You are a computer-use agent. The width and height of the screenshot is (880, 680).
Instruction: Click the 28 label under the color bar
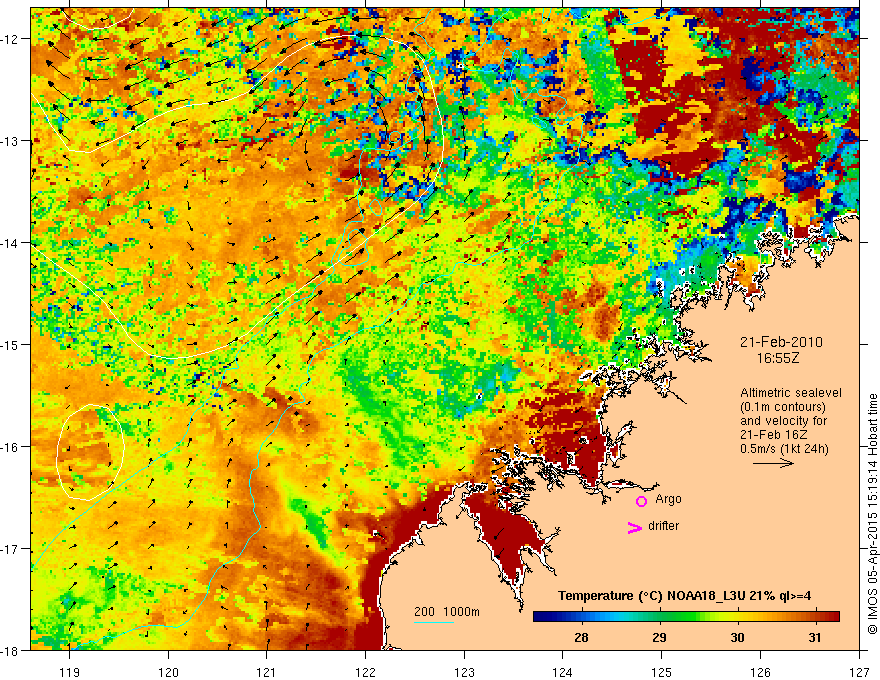pos(581,637)
